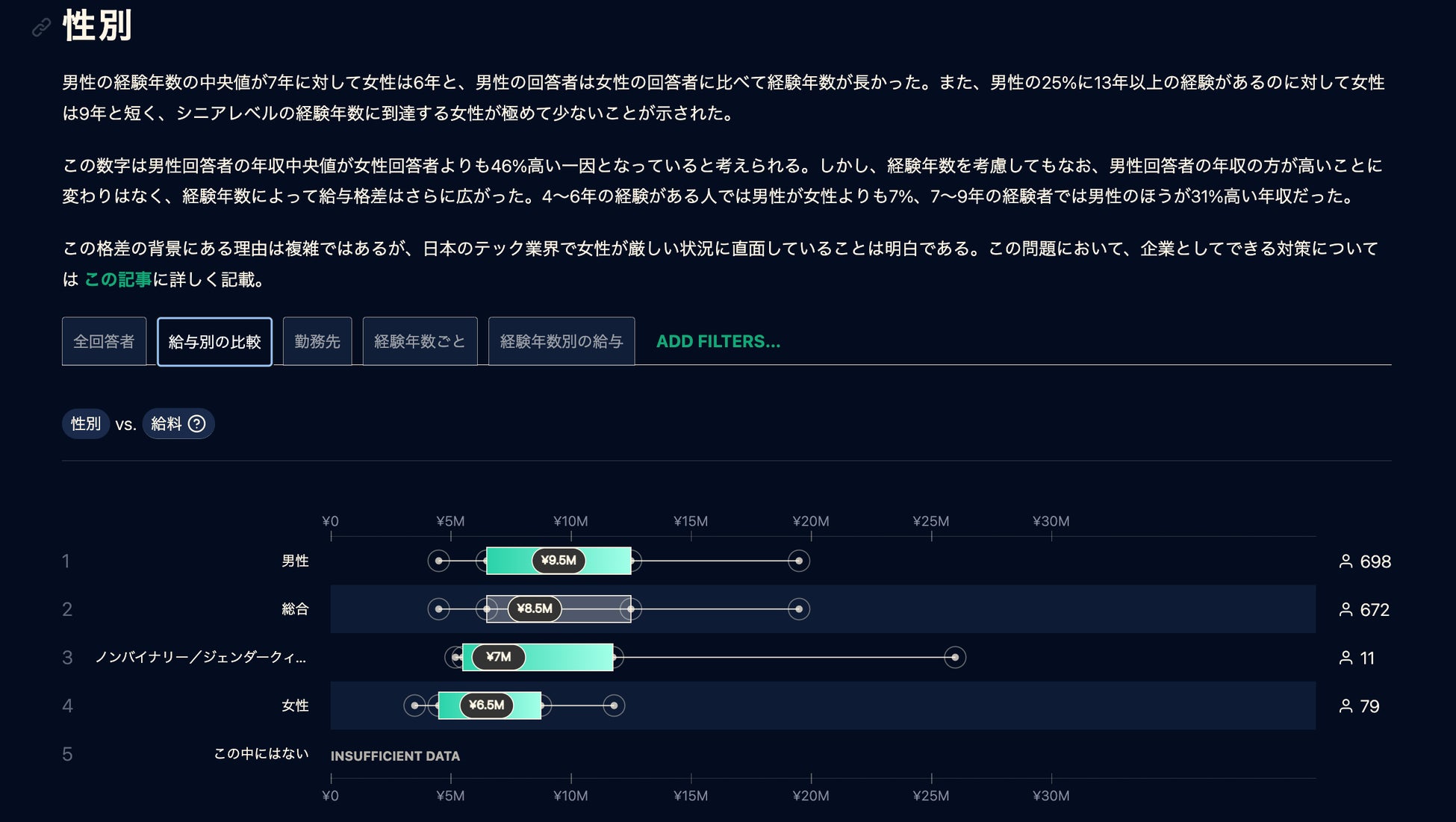
Task: Click the help question mark next to 給料
Action: pyautogui.click(x=196, y=424)
